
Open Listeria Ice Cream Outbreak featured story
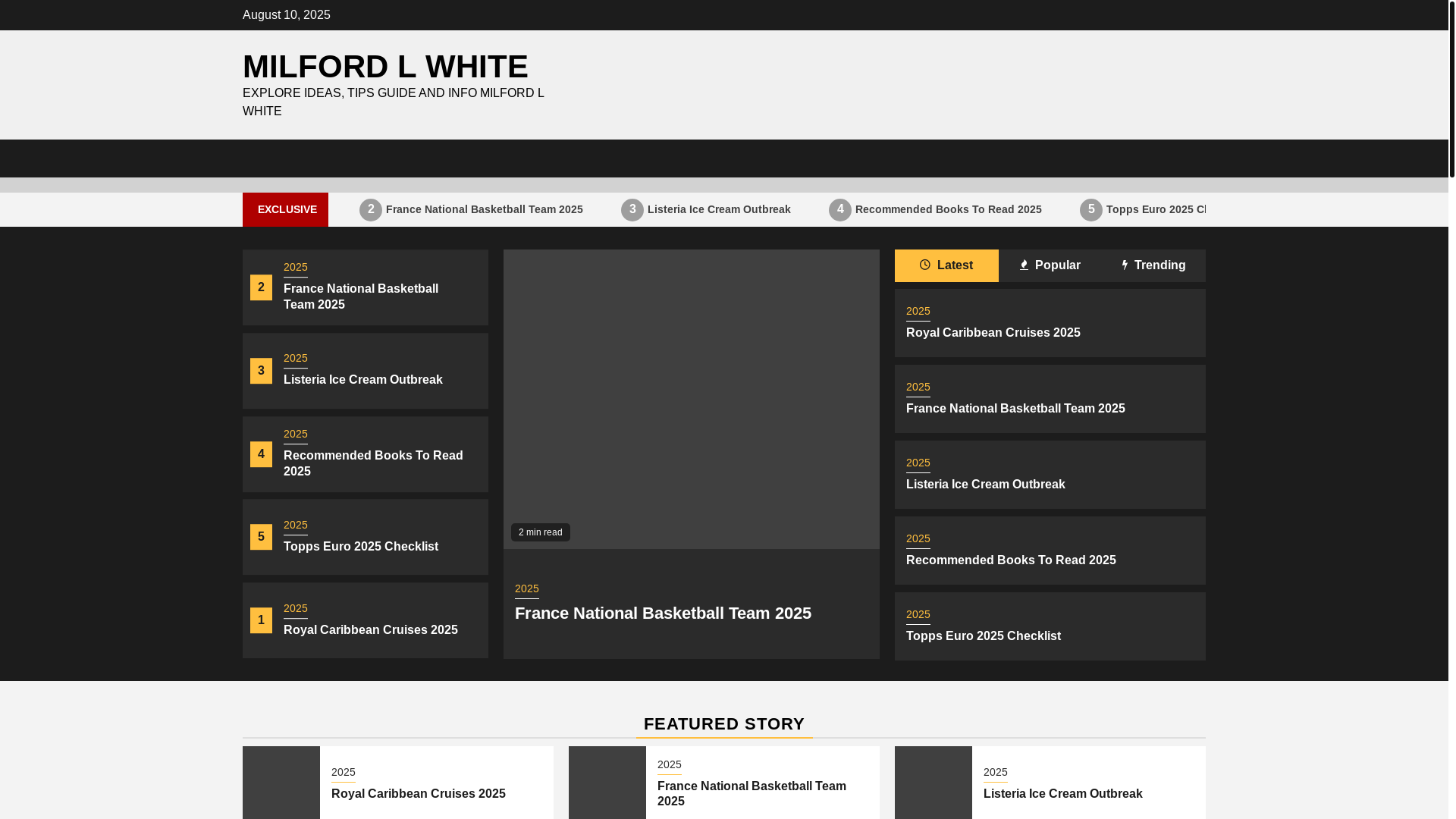tap(1063, 793)
